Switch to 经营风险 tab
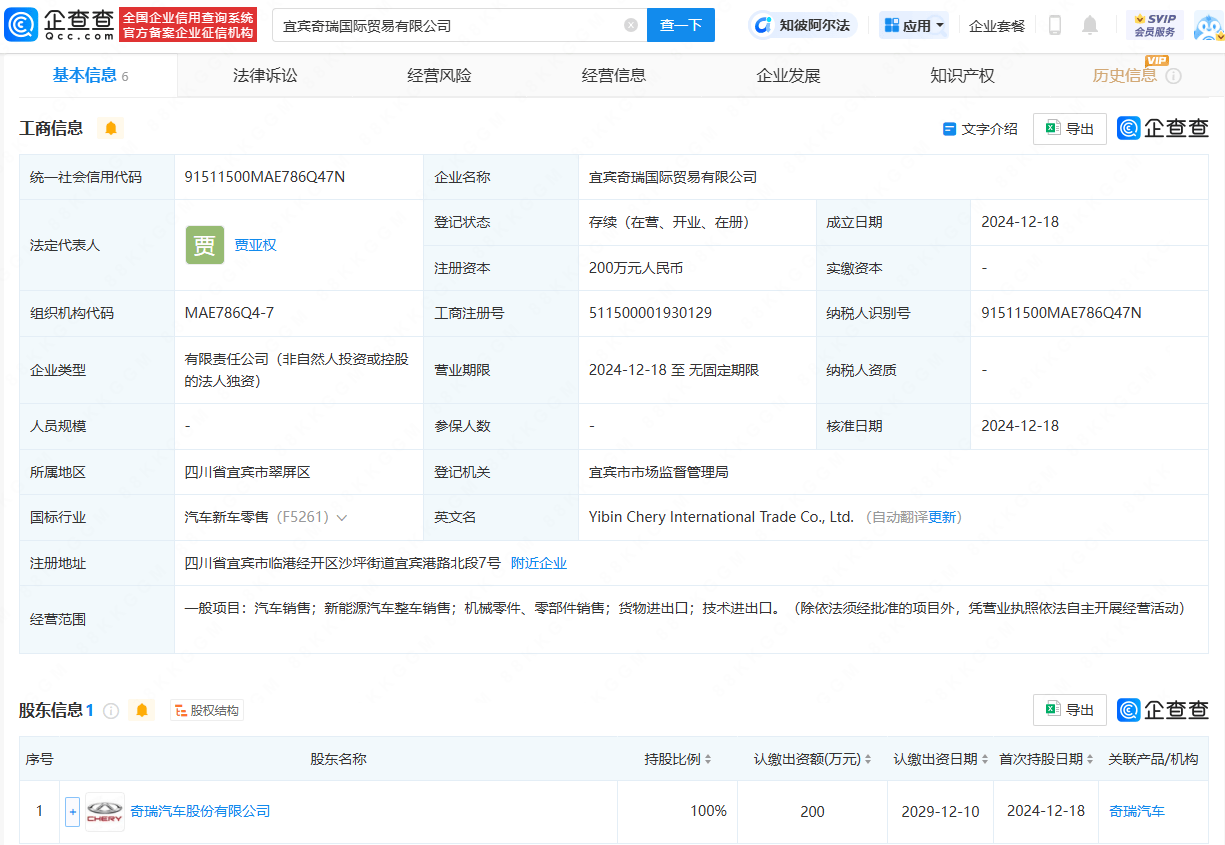Viewport: 1225px width, 845px height. 439,75
